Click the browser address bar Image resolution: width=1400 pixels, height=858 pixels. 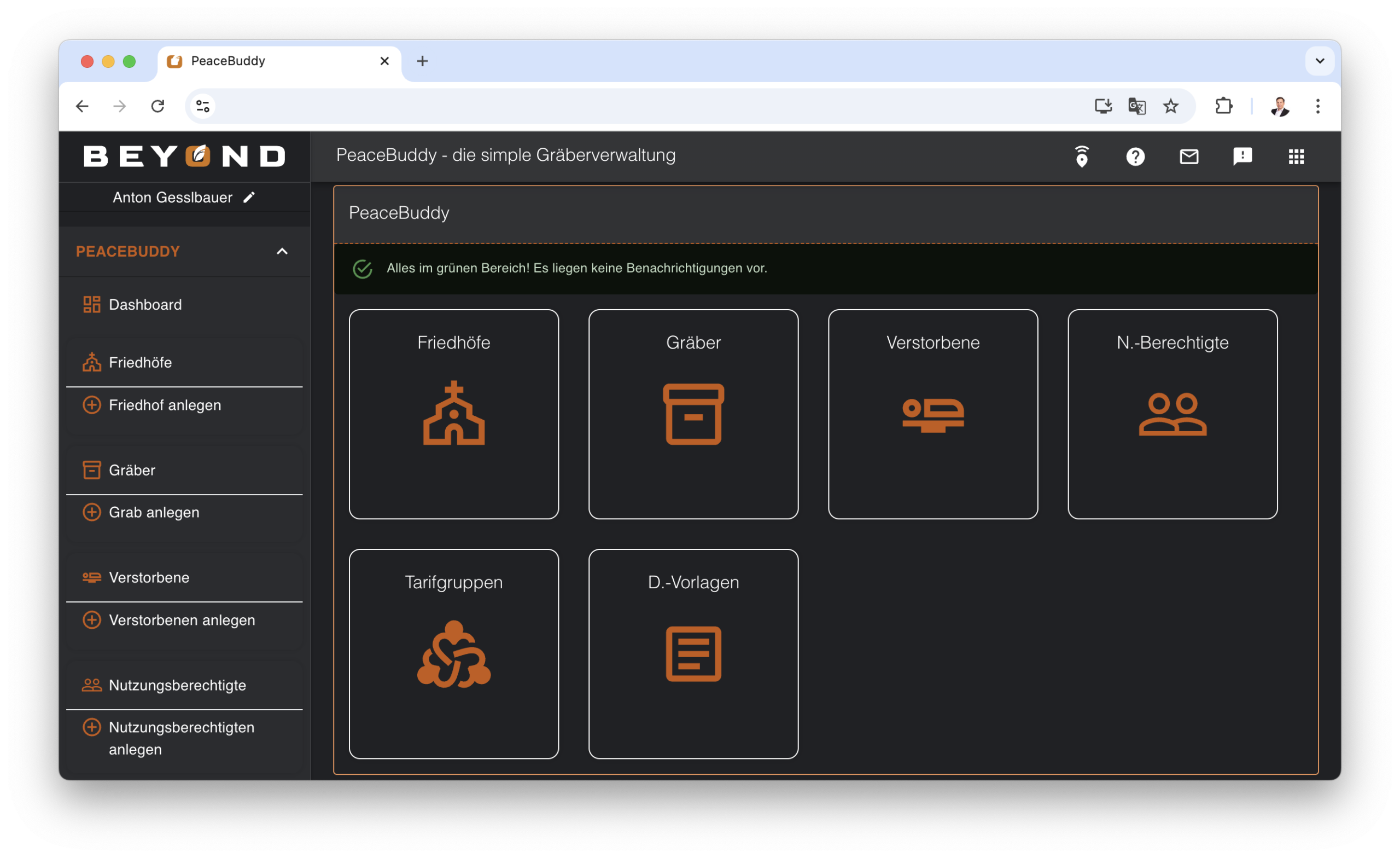(625, 106)
